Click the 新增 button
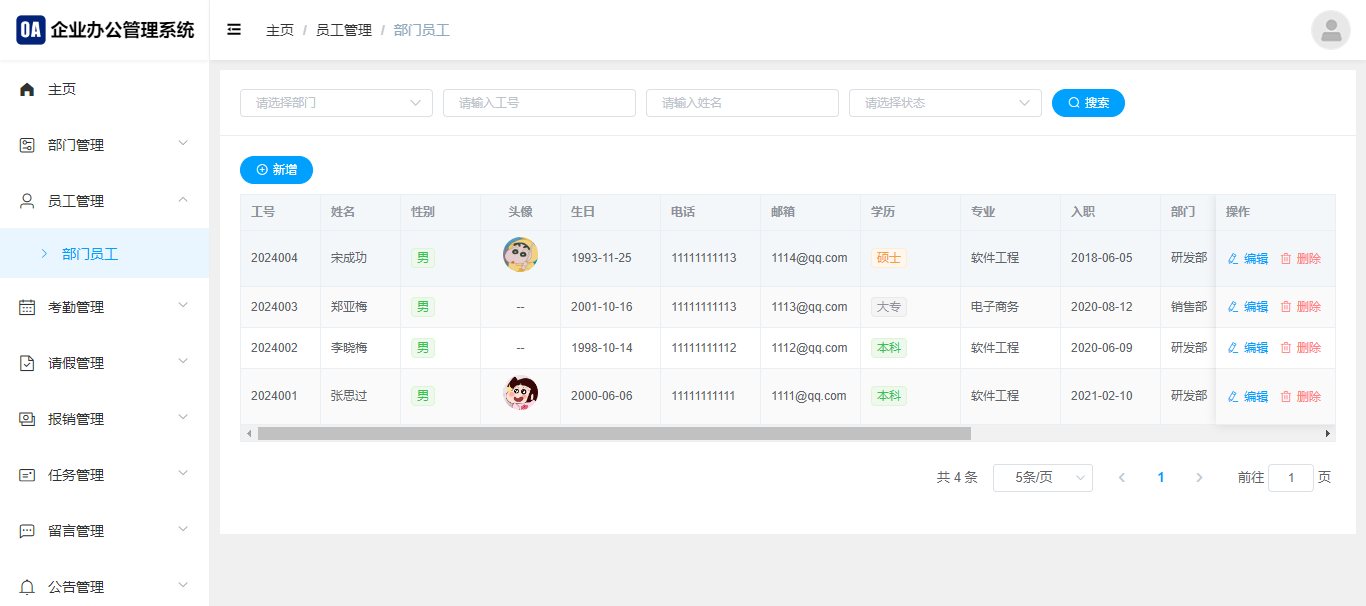The image size is (1366, 606). [276, 170]
